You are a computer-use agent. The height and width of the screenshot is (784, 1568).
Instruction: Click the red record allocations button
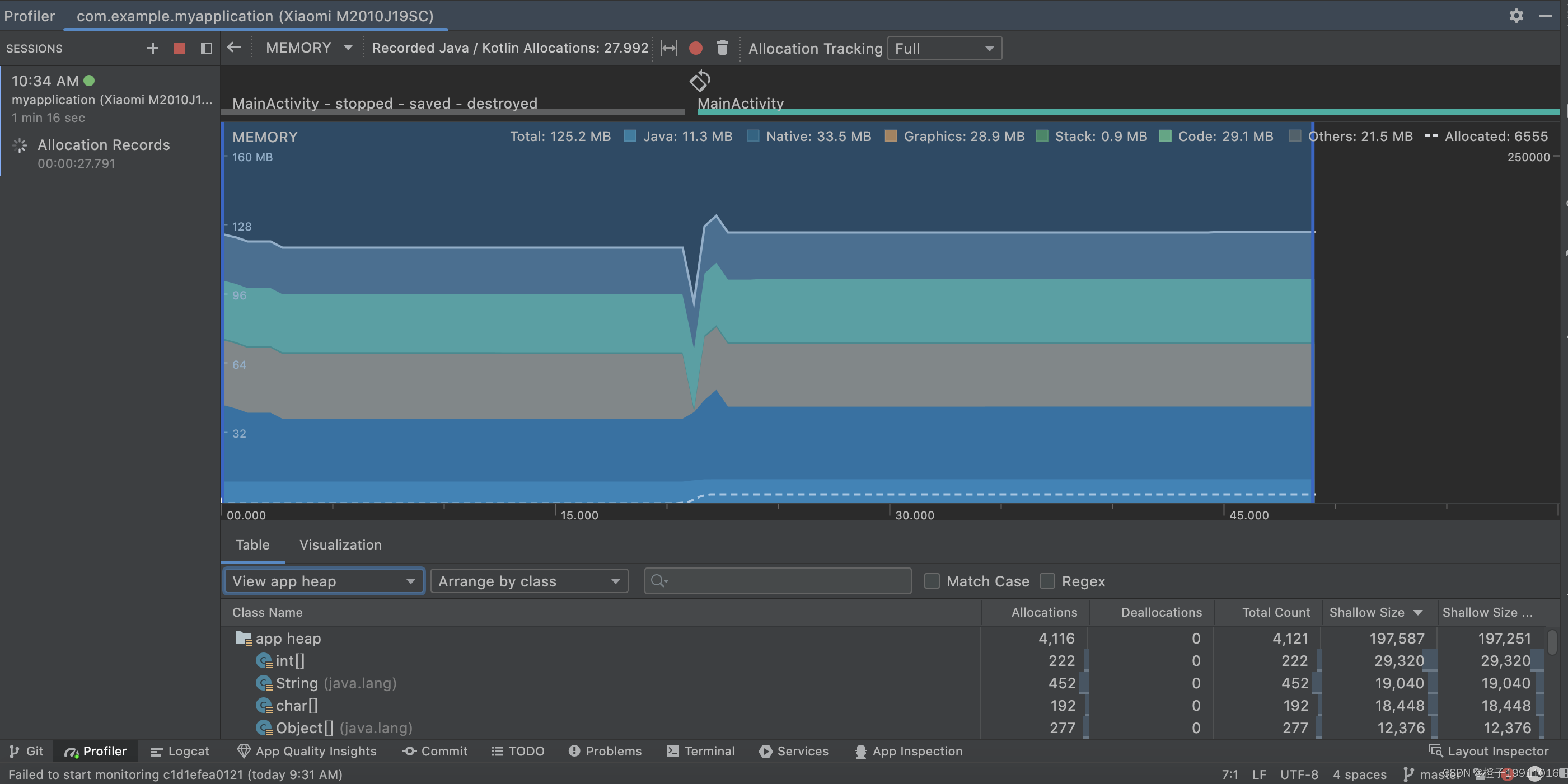pos(695,48)
